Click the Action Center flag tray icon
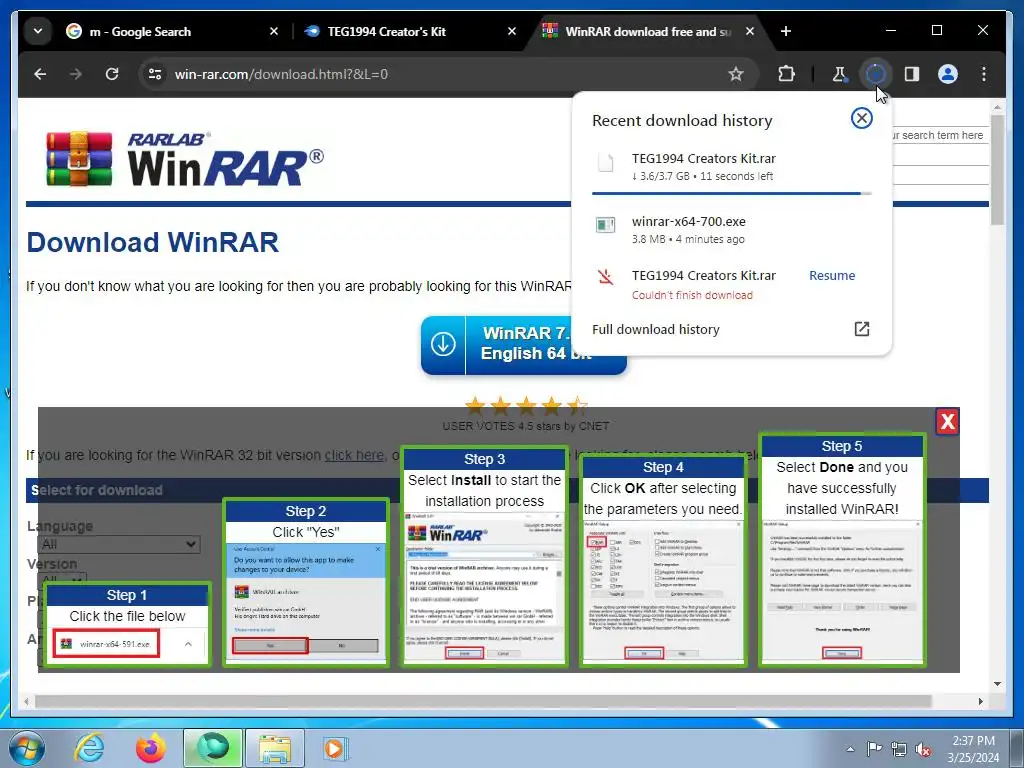The height and width of the screenshot is (768, 1024). click(874, 749)
